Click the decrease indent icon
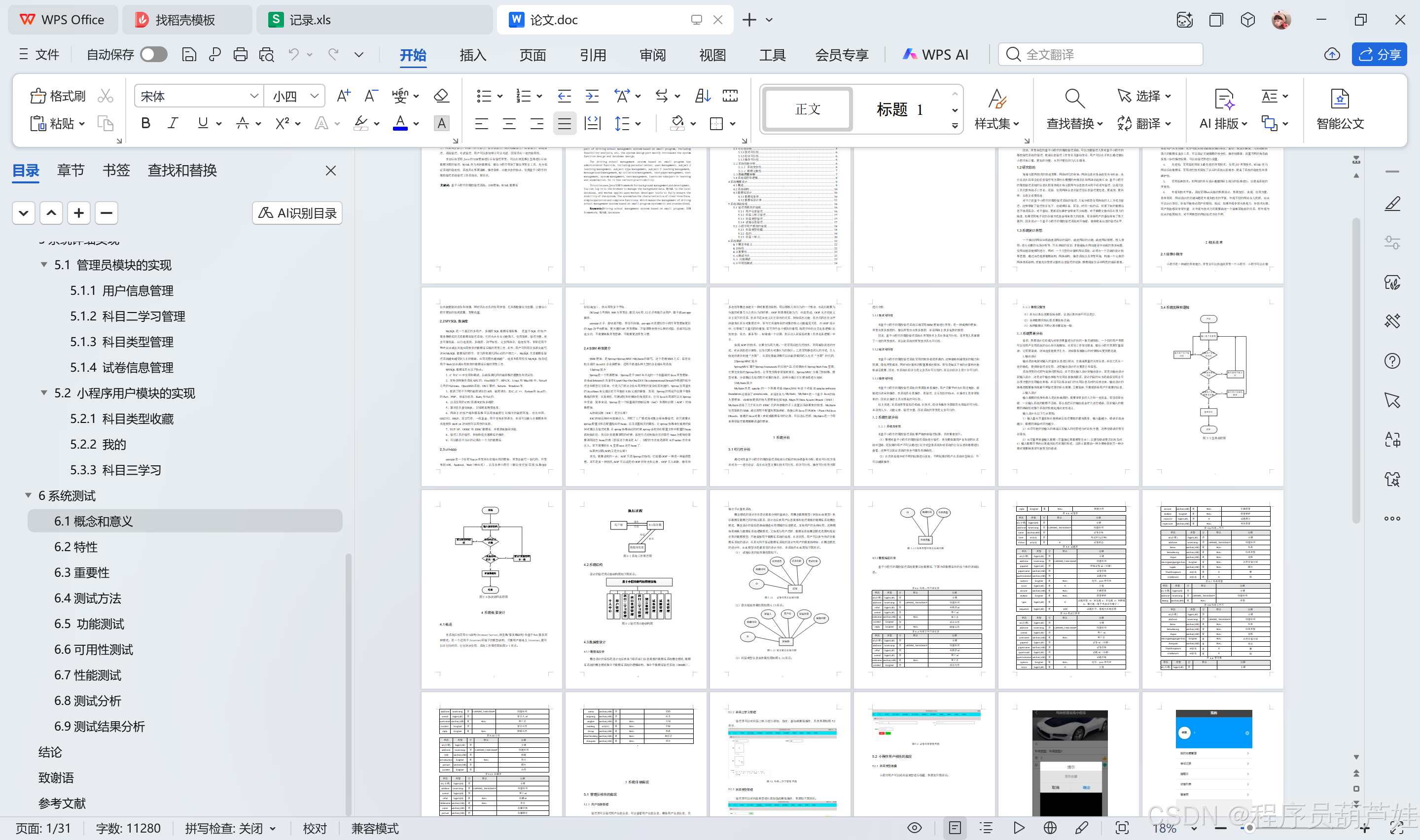Image resolution: width=1420 pixels, height=840 pixels. pos(564,96)
